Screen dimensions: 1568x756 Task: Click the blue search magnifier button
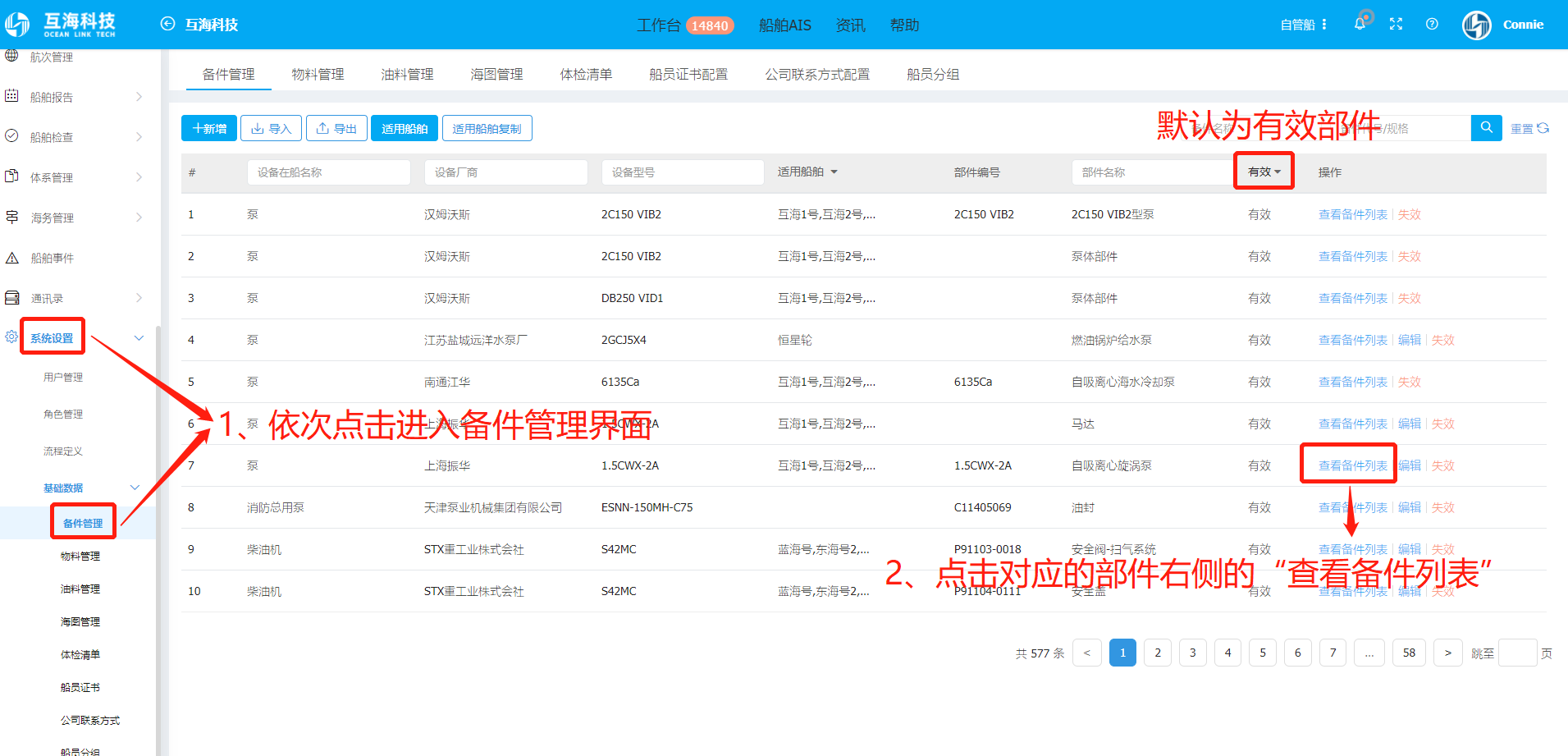click(x=1486, y=128)
